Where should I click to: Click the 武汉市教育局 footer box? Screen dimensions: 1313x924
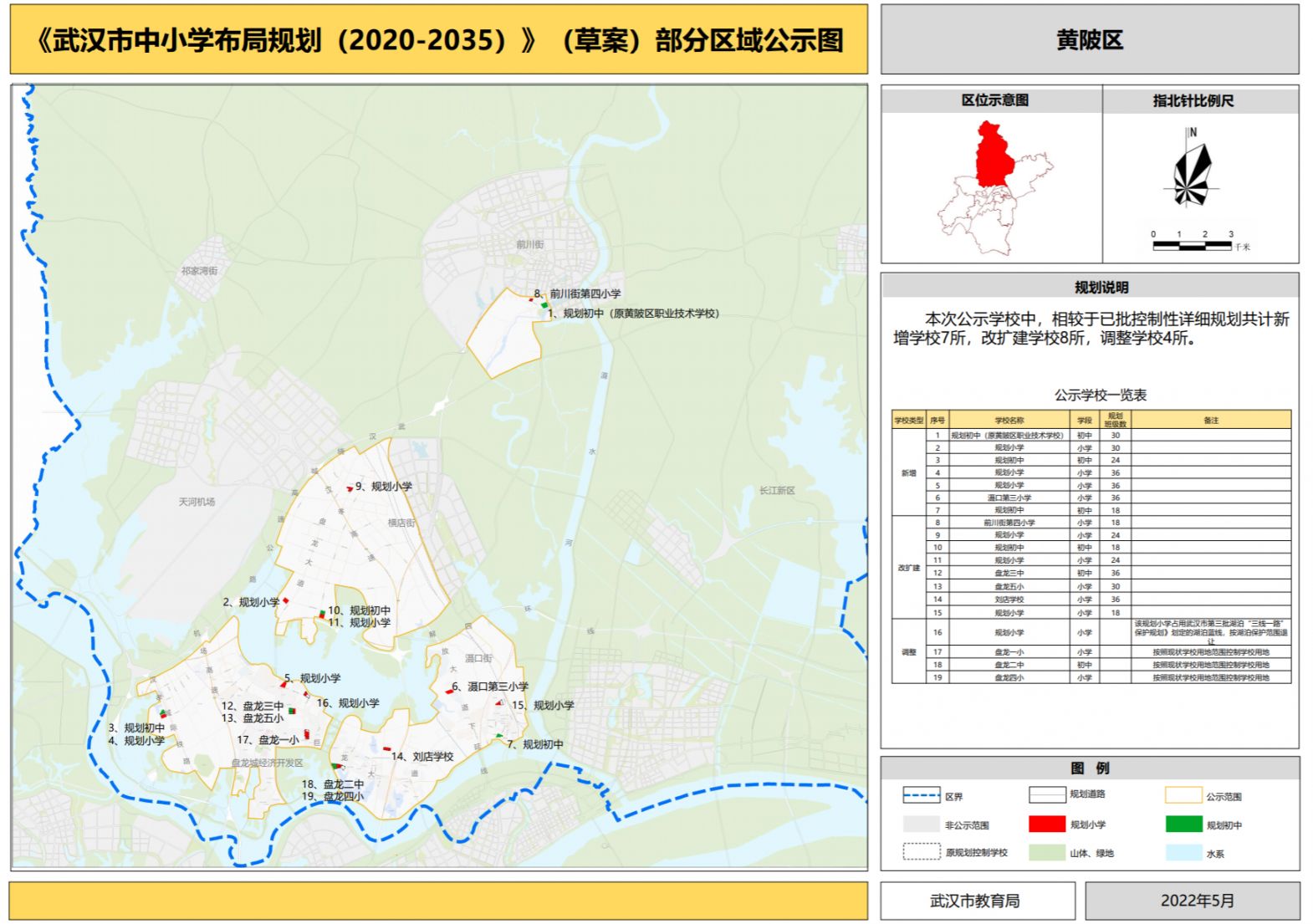pos(978,901)
